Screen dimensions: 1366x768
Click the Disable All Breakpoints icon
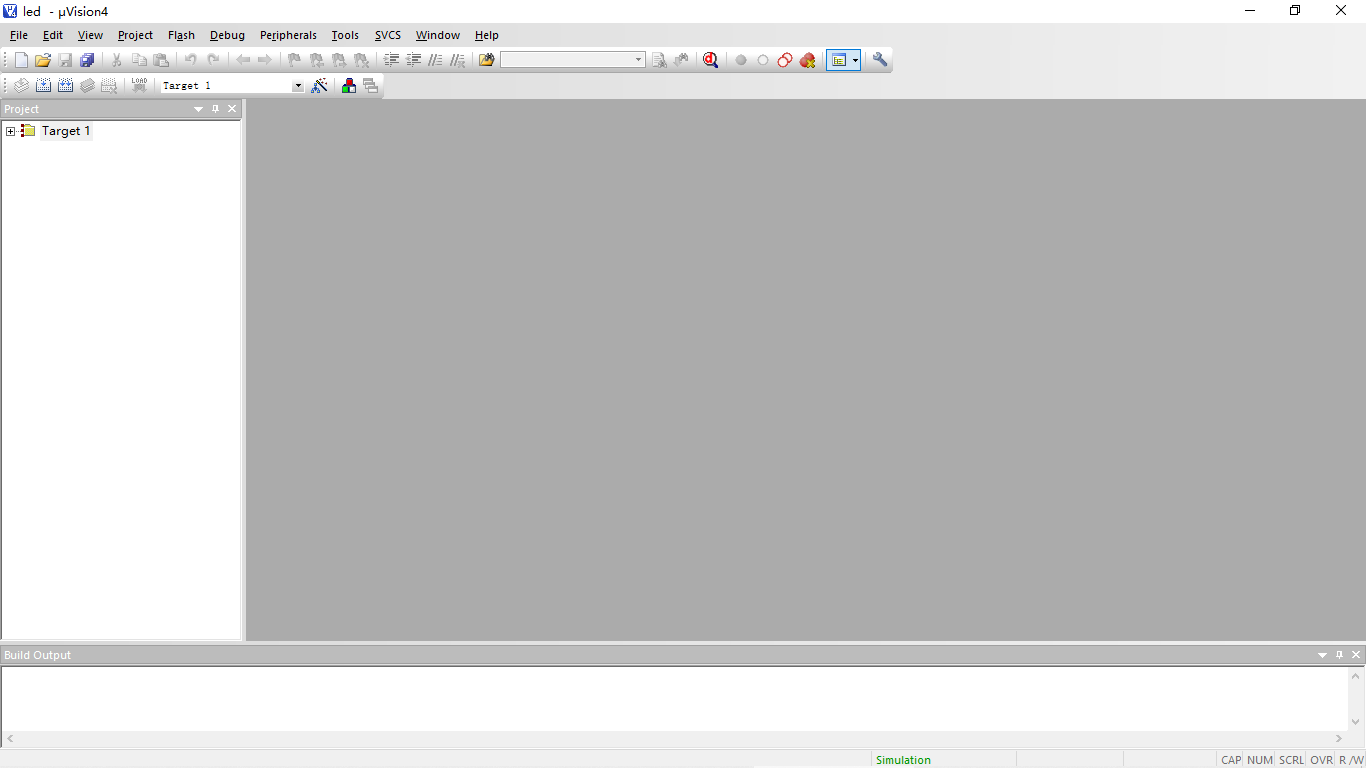pyautogui.click(x=785, y=60)
